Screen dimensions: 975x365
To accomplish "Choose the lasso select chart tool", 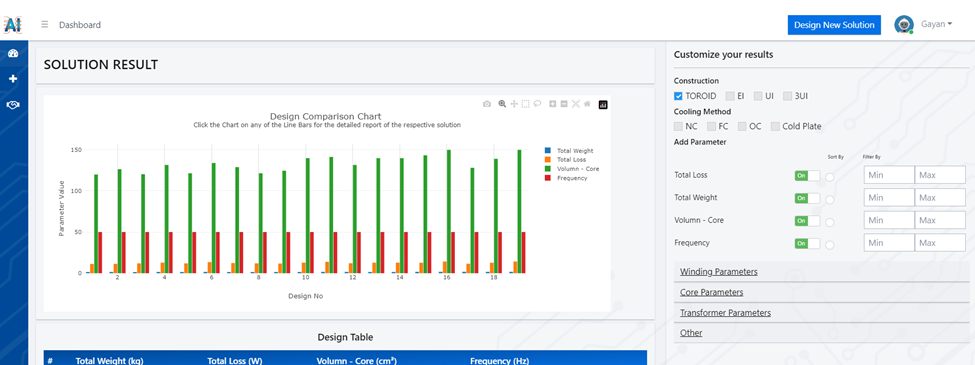I will [x=537, y=104].
